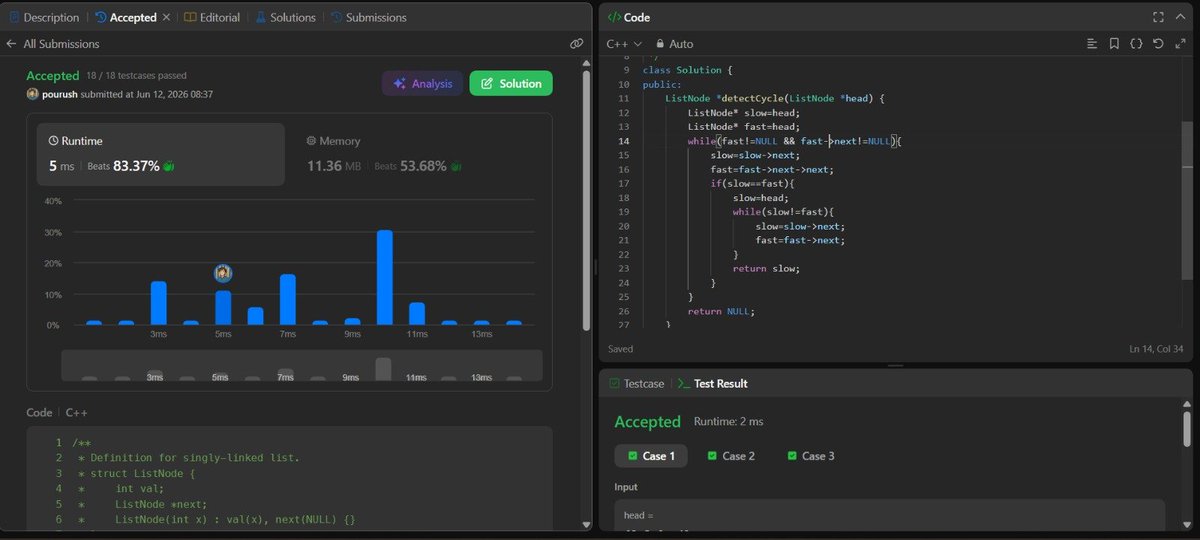1200x540 pixels.
Task: Click the 'return NULL;' line
Action: click(721, 311)
